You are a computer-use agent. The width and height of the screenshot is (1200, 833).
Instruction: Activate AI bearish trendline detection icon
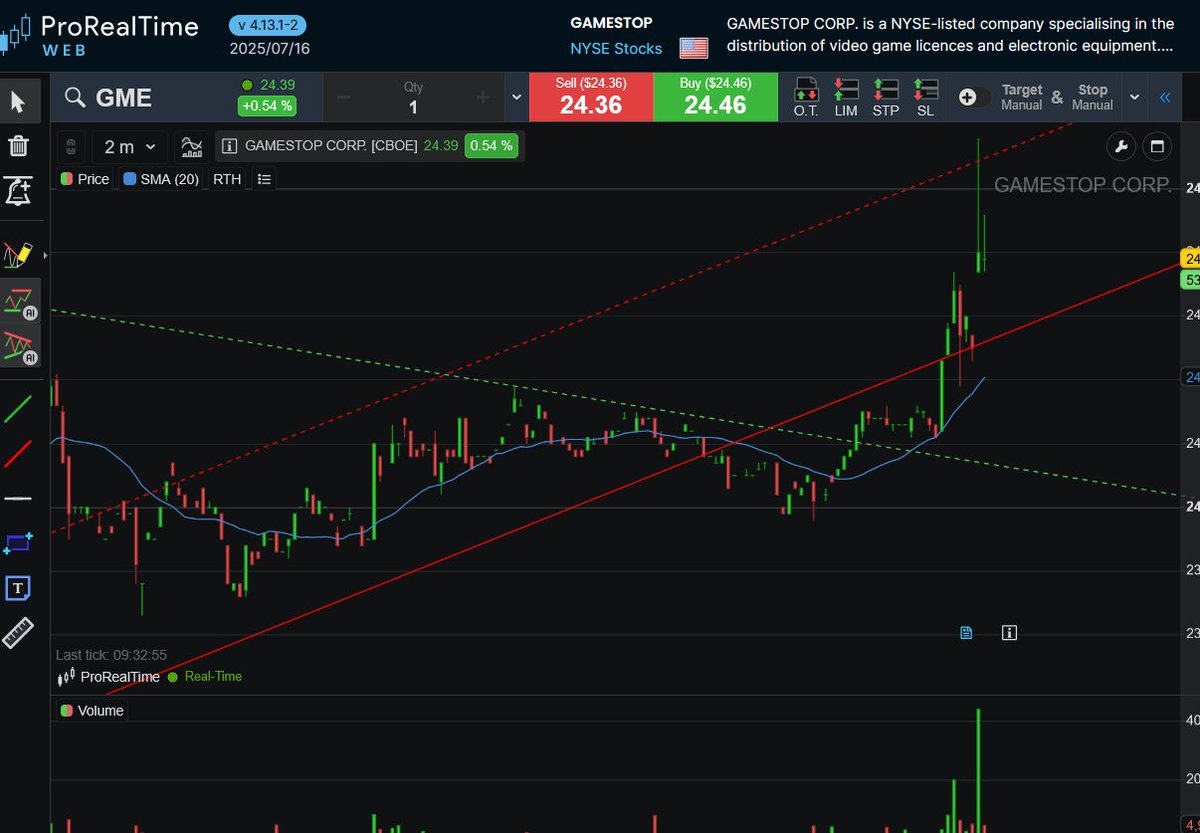point(19,346)
